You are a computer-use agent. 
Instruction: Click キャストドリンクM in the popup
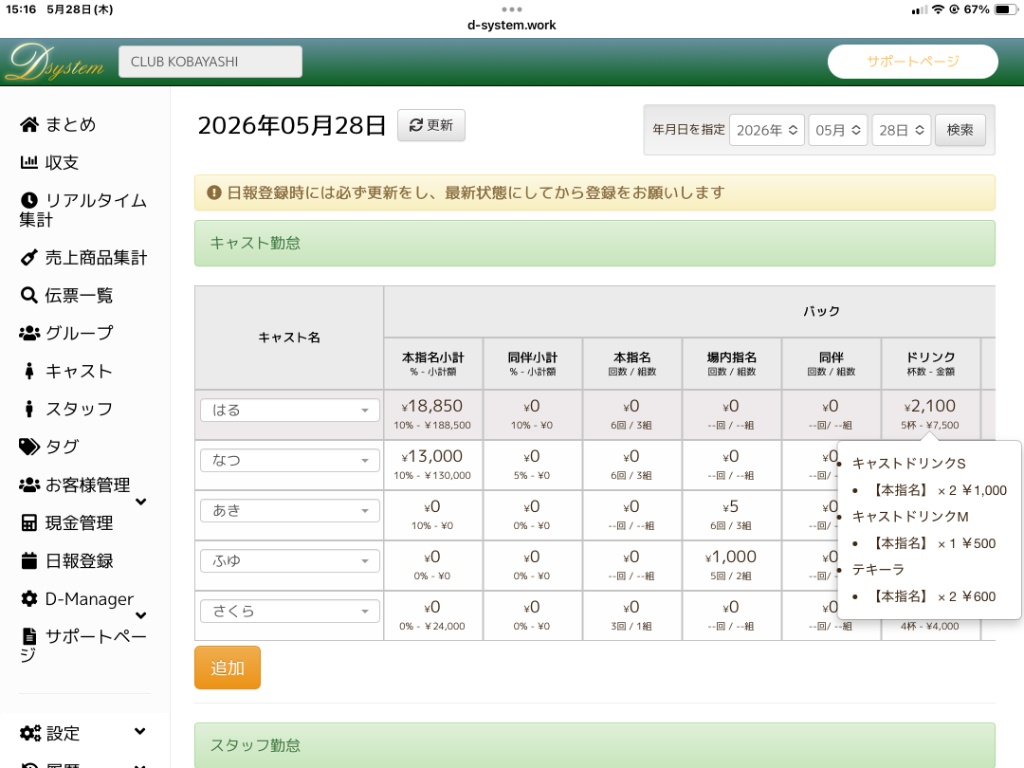(910, 517)
